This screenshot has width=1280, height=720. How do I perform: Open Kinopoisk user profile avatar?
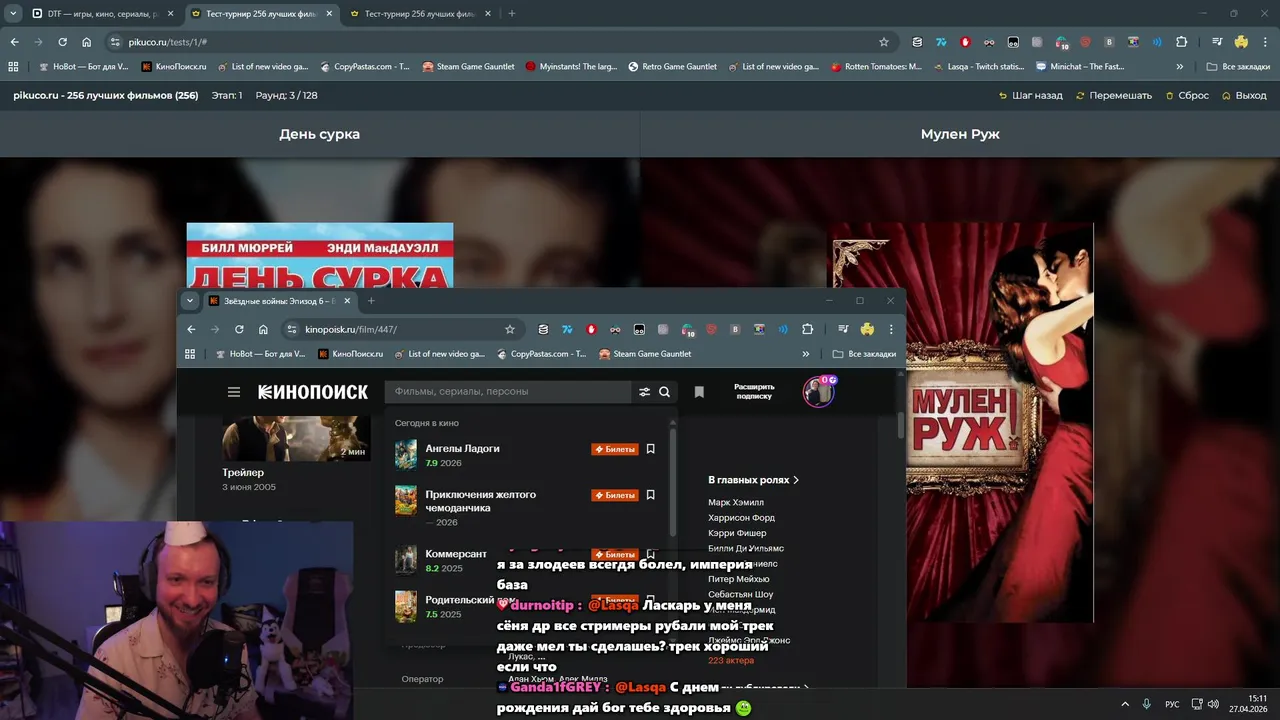[x=819, y=392]
